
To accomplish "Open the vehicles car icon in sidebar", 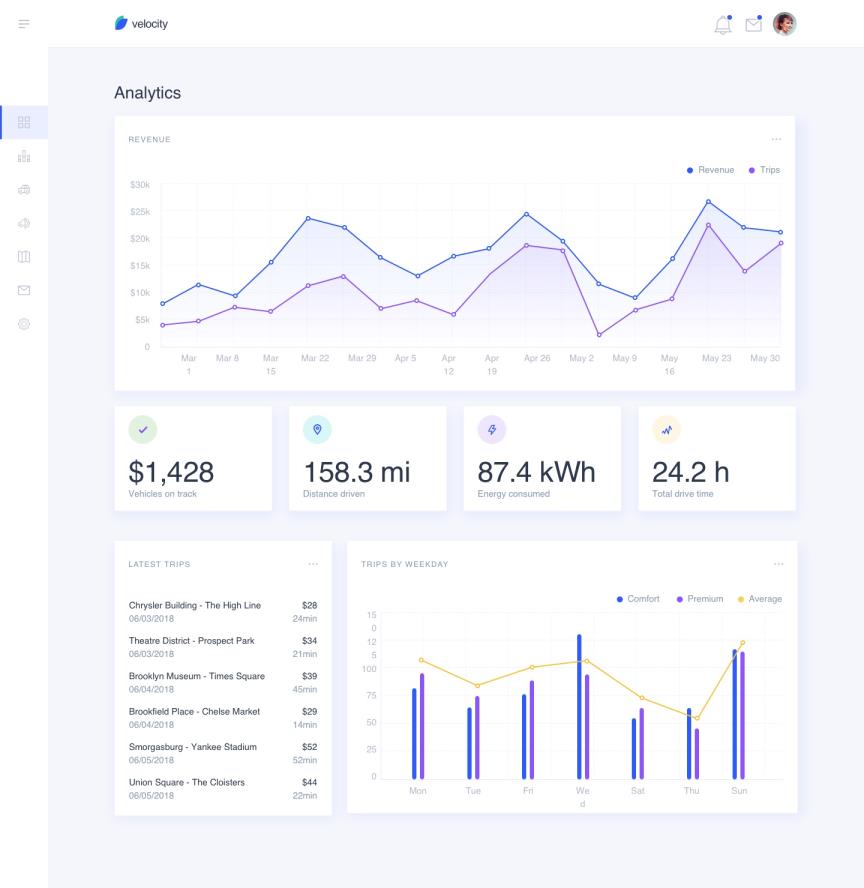I will [24, 189].
